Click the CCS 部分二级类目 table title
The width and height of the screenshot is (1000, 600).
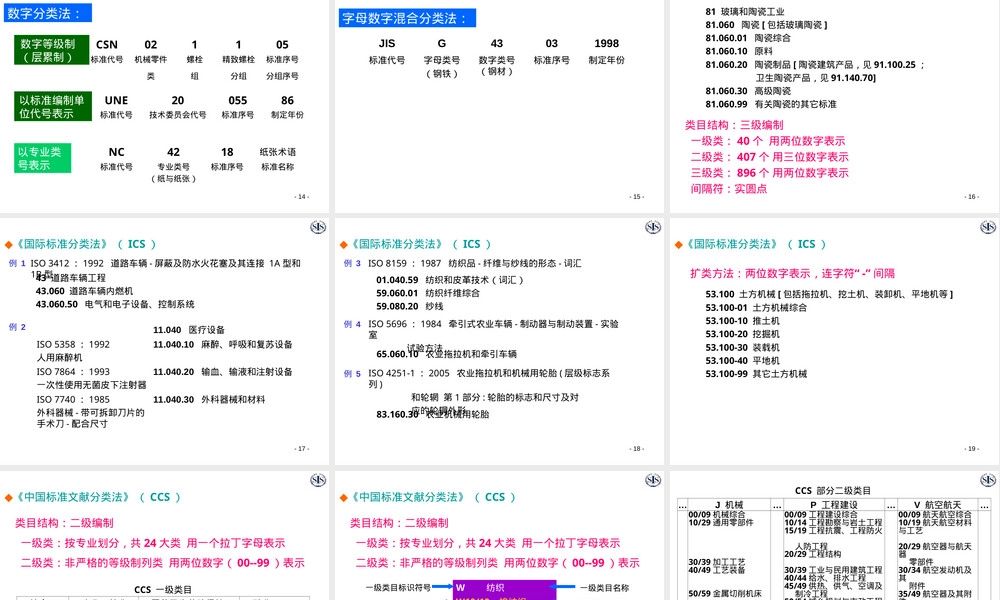click(x=832, y=491)
